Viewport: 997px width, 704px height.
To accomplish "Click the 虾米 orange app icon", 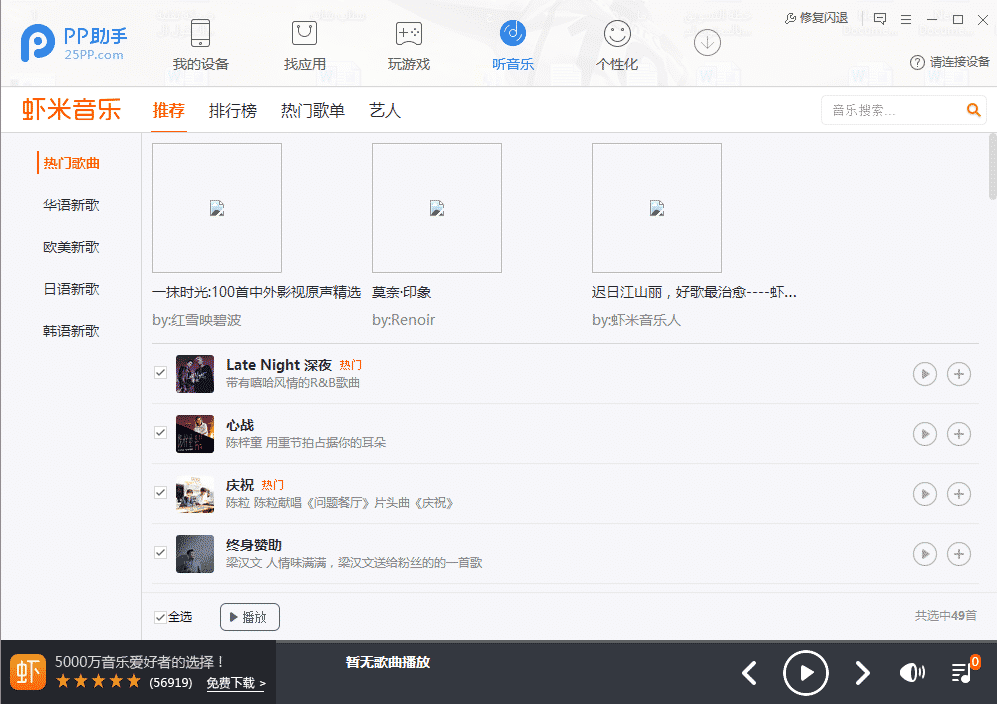I will 27,672.
